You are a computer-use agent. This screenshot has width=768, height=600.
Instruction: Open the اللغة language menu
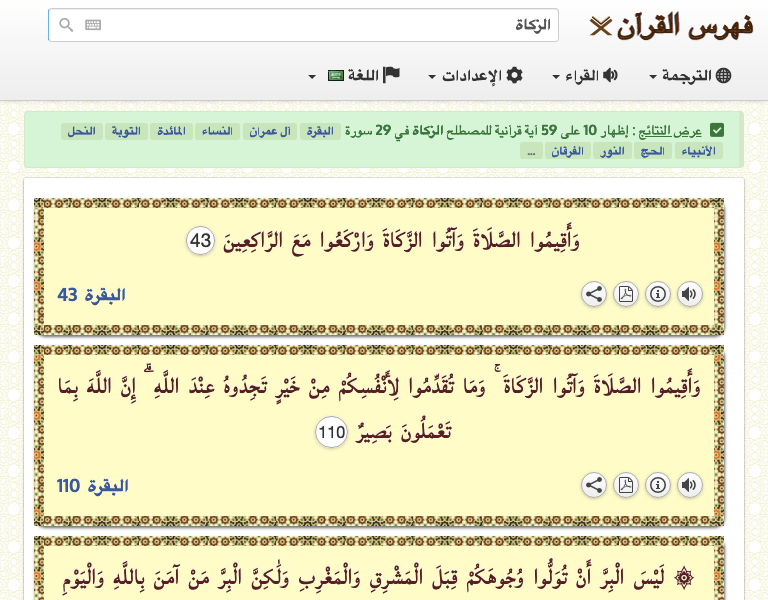[355, 76]
